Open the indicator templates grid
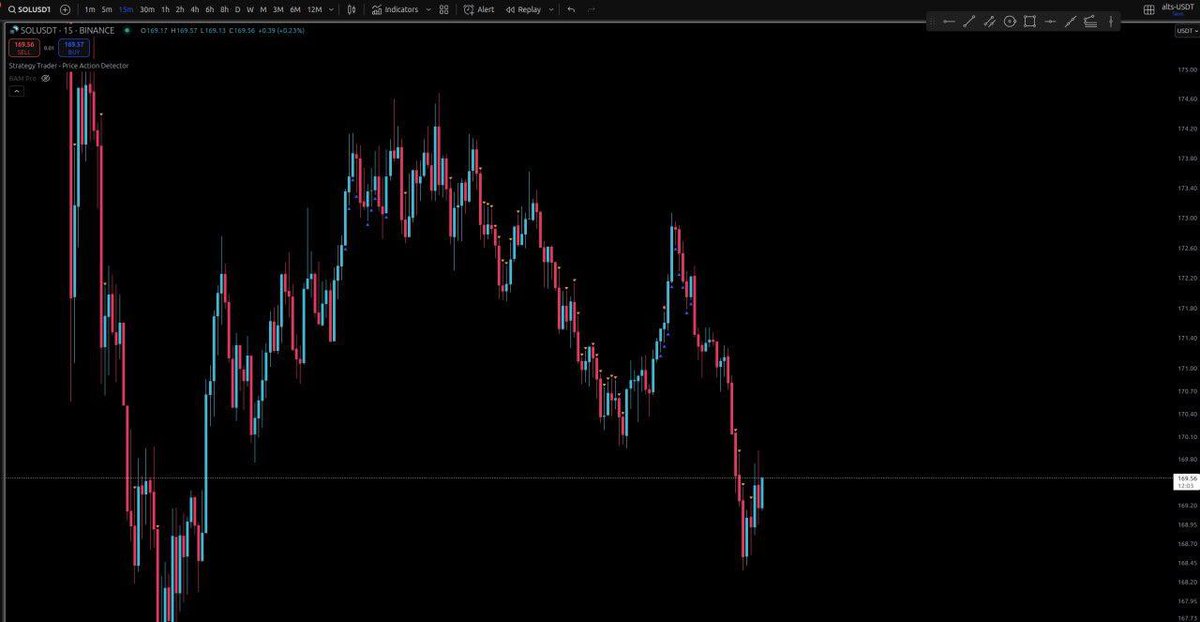 [x=442, y=9]
